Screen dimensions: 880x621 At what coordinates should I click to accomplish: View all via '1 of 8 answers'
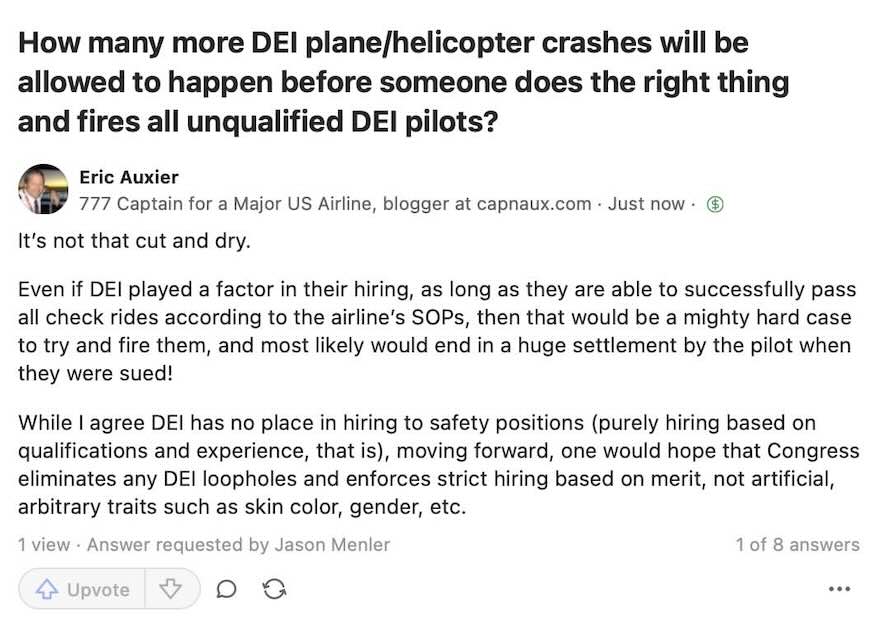point(798,544)
